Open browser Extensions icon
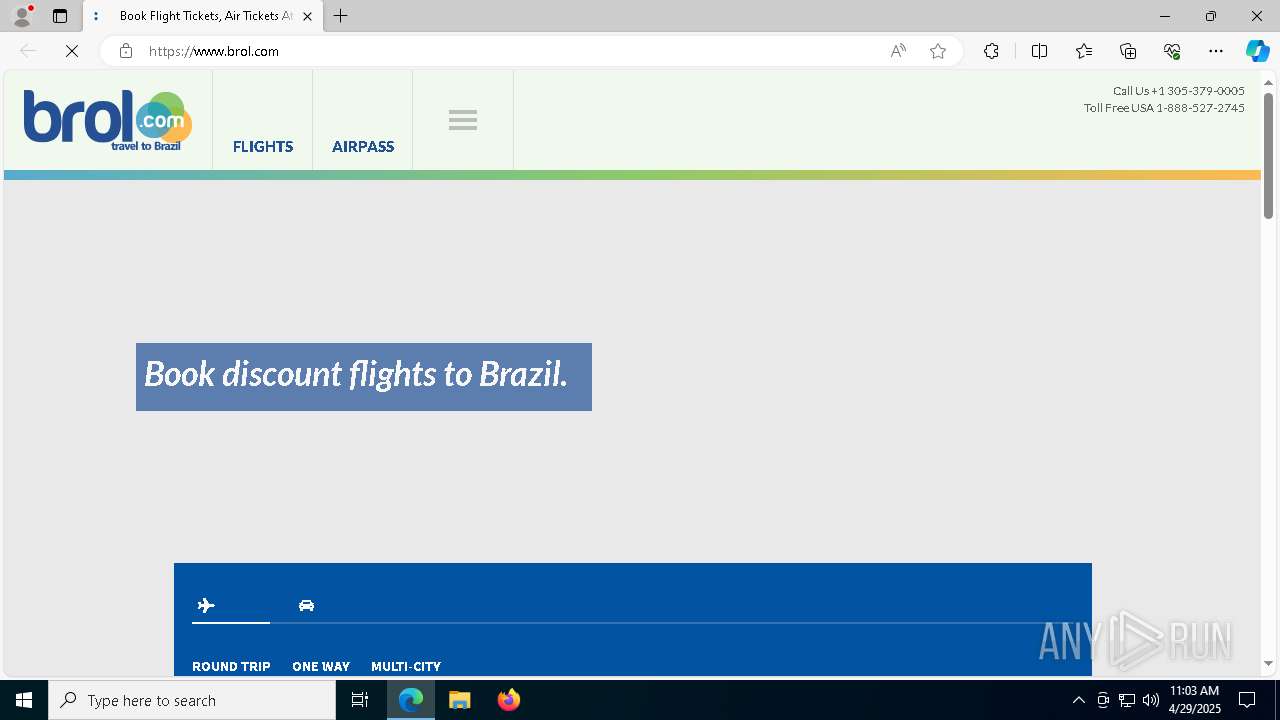The width and height of the screenshot is (1280, 720). (991, 51)
